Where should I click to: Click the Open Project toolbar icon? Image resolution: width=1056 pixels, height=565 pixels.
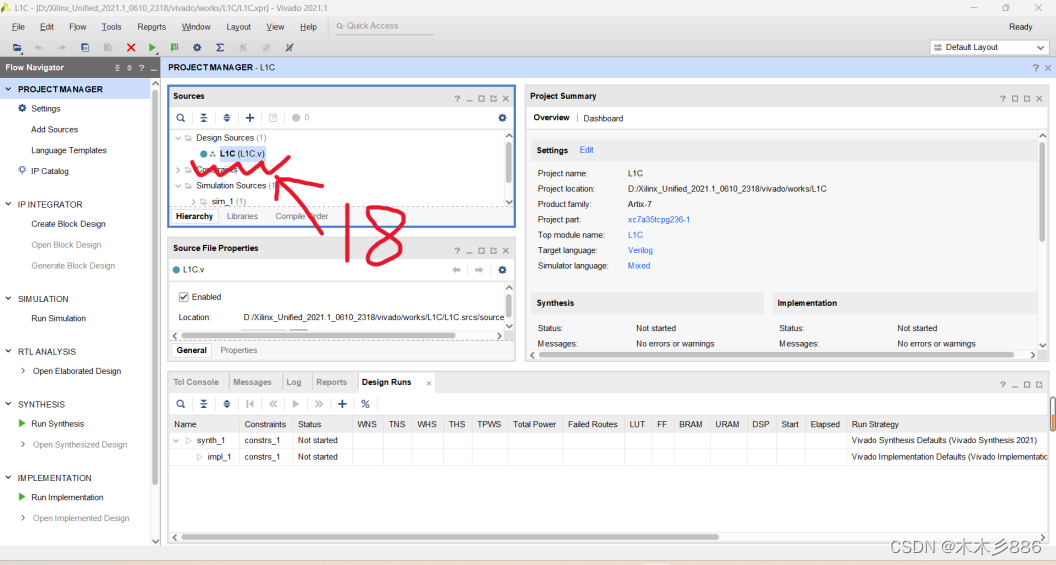click(x=17, y=47)
